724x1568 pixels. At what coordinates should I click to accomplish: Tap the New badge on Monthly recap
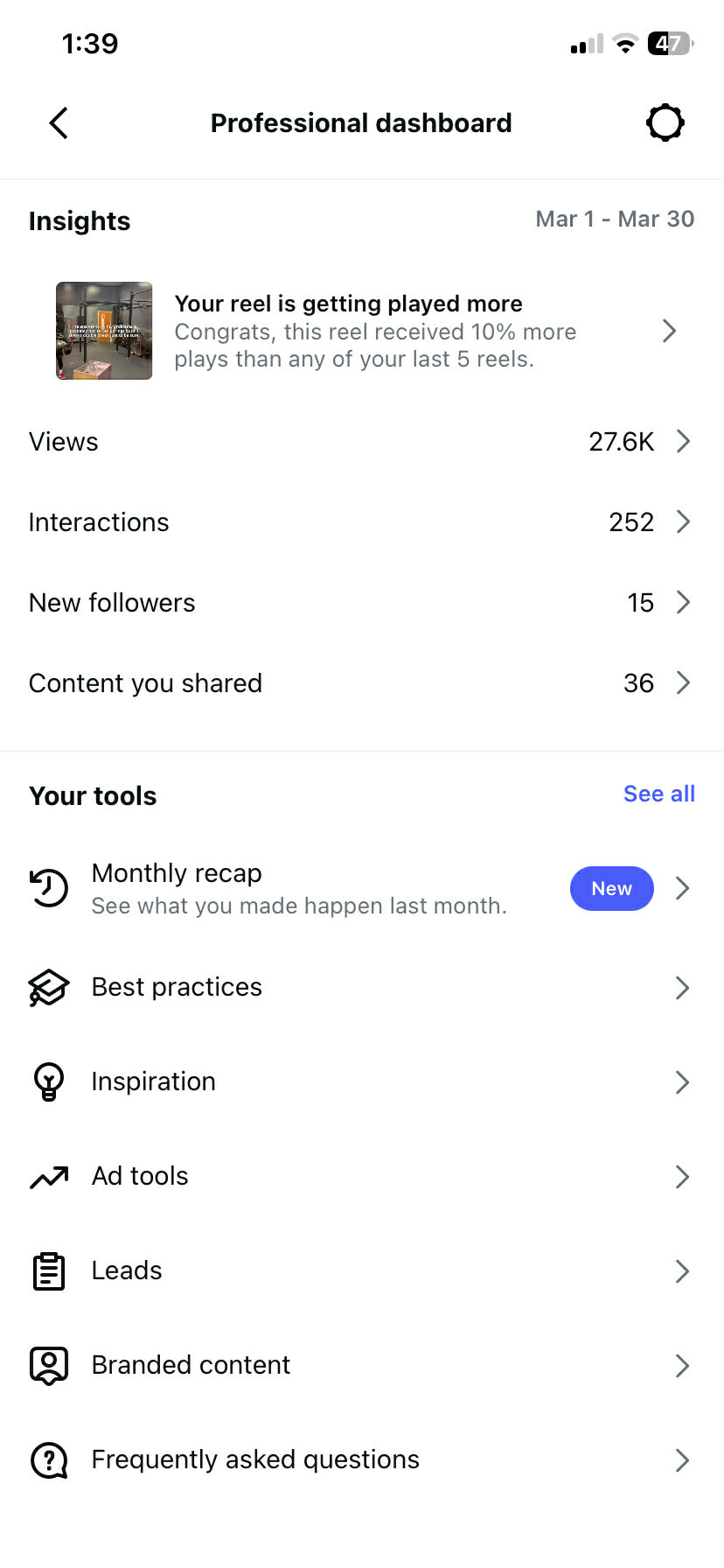[x=611, y=889]
